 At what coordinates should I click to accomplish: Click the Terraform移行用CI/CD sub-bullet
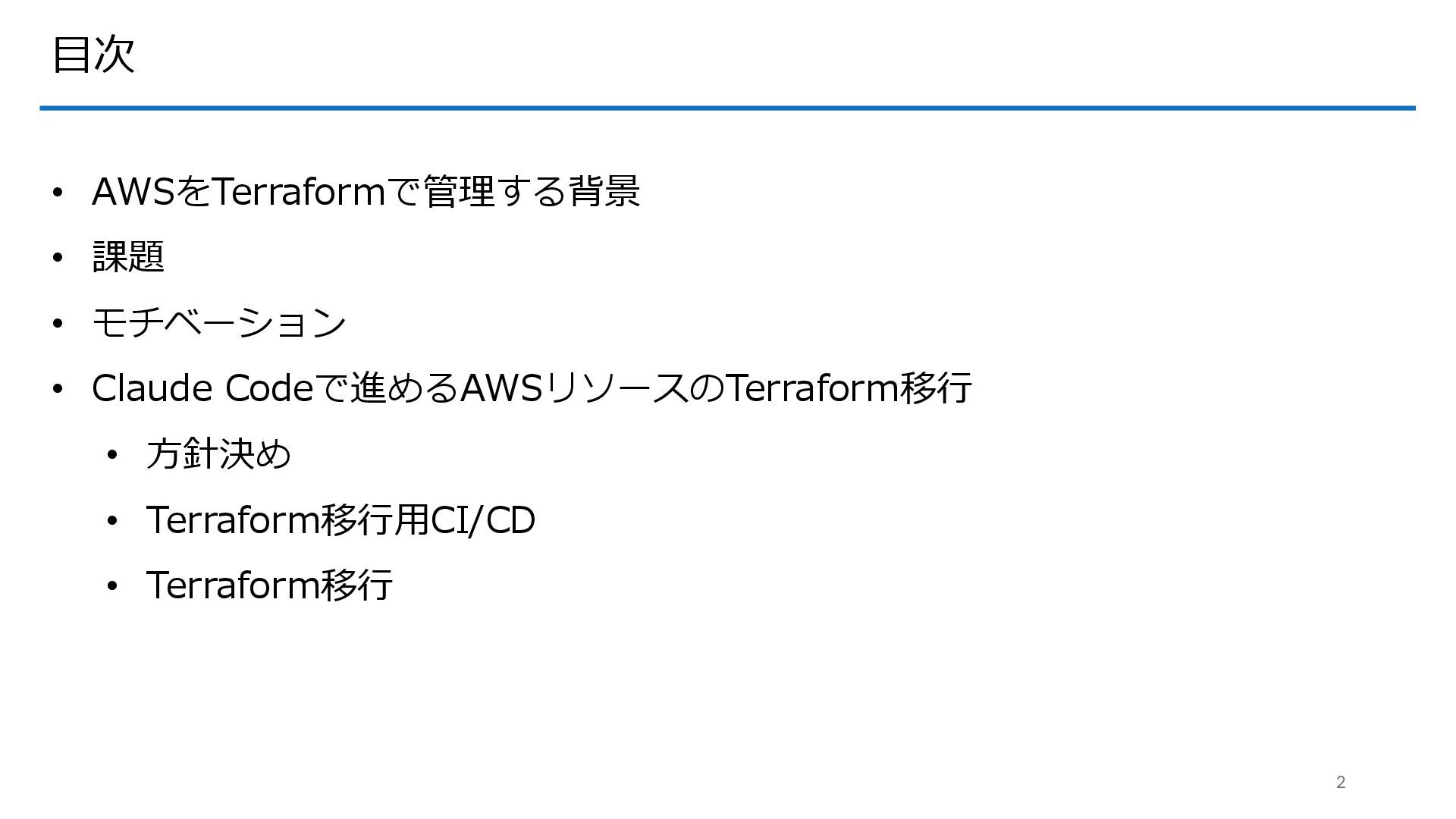click(x=340, y=519)
